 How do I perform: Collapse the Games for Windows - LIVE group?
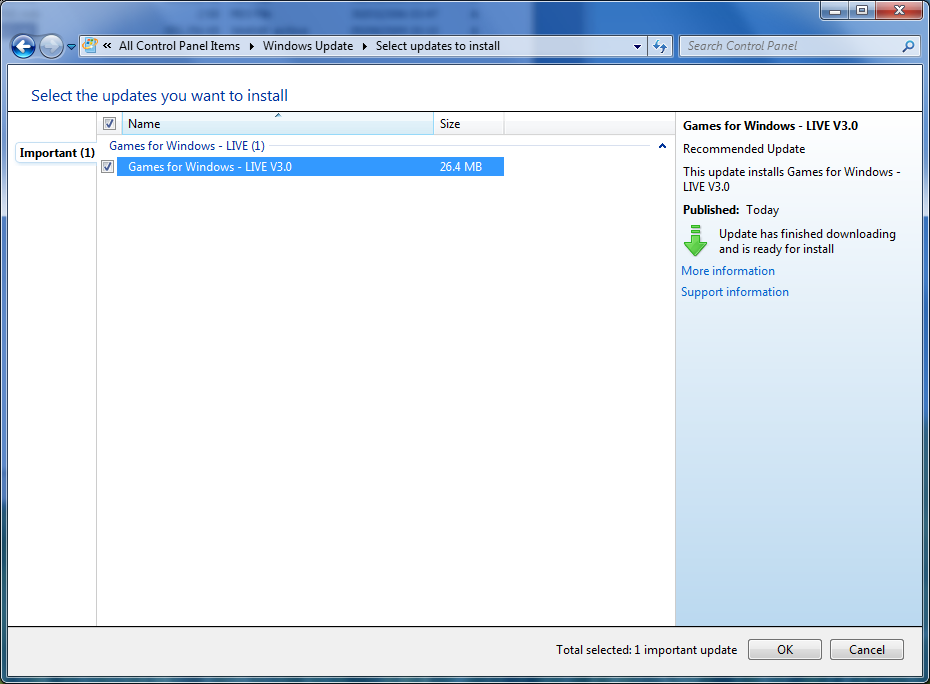coord(663,146)
